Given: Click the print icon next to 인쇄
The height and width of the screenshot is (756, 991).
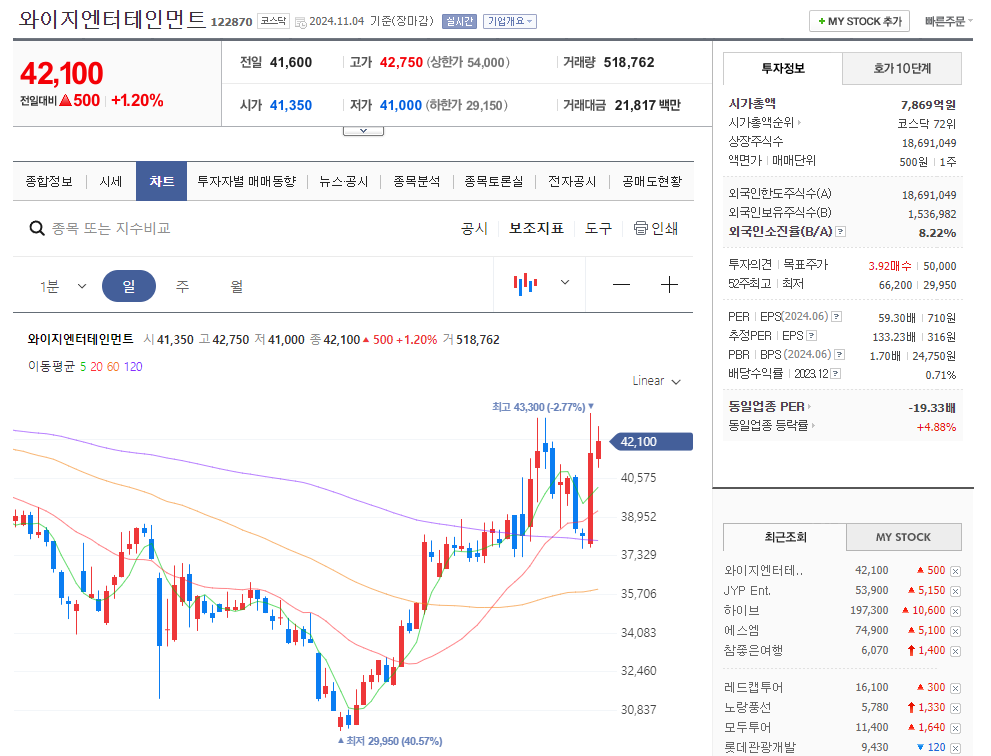Looking at the screenshot, I should tap(640, 228).
